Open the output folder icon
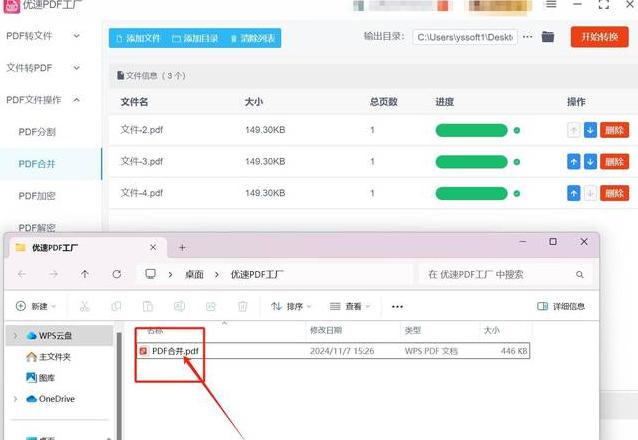638x440 pixels. (x=548, y=37)
